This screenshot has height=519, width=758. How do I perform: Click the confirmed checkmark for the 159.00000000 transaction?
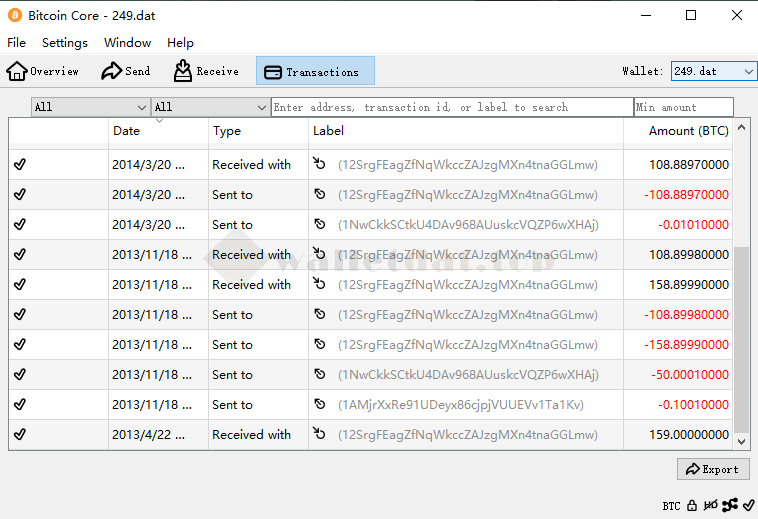tap(20, 435)
